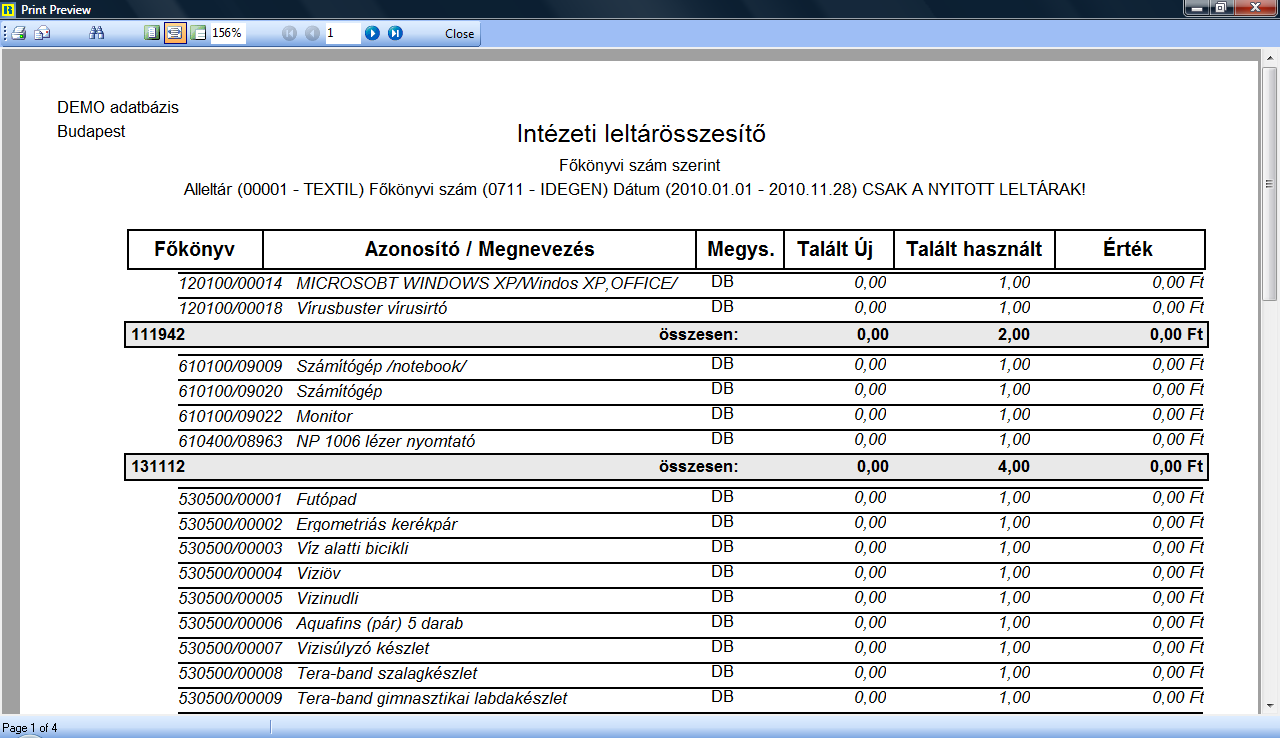Select the multiple pages view icon
The width and height of the screenshot is (1280, 738).
coord(199,33)
